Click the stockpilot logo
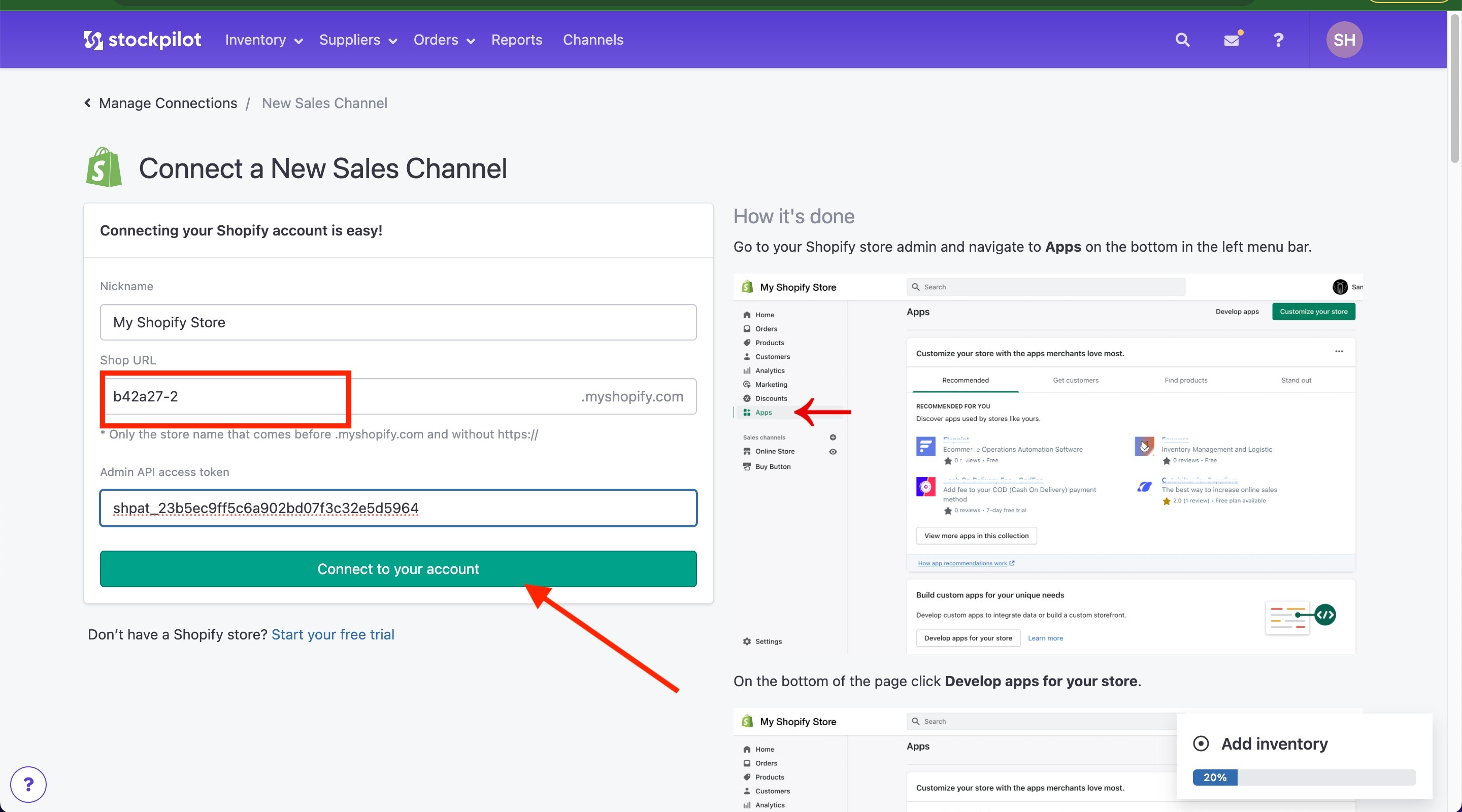This screenshot has height=812, width=1462. (142, 40)
